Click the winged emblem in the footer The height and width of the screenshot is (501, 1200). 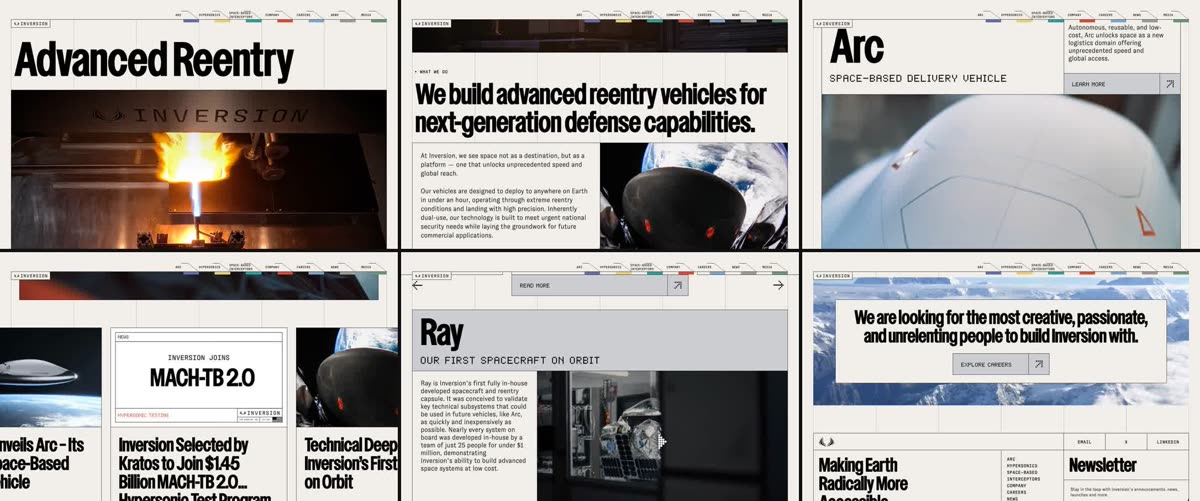pos(826,441)
